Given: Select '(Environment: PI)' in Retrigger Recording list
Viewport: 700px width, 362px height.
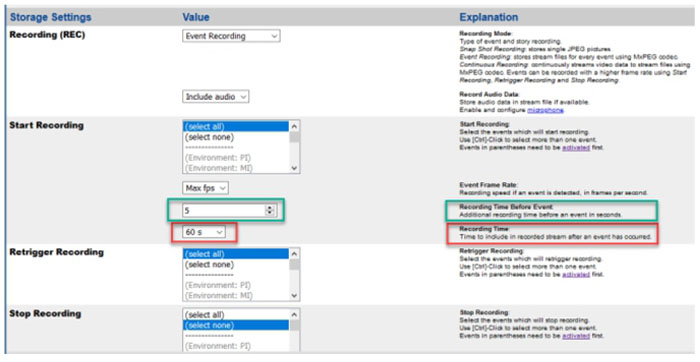Looking at the screenshot, I should [x=236, y=285].
